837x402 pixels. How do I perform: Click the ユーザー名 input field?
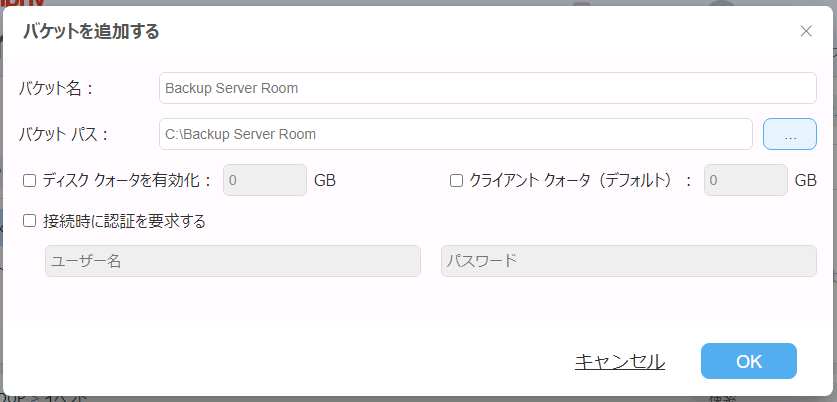(232, 261)
